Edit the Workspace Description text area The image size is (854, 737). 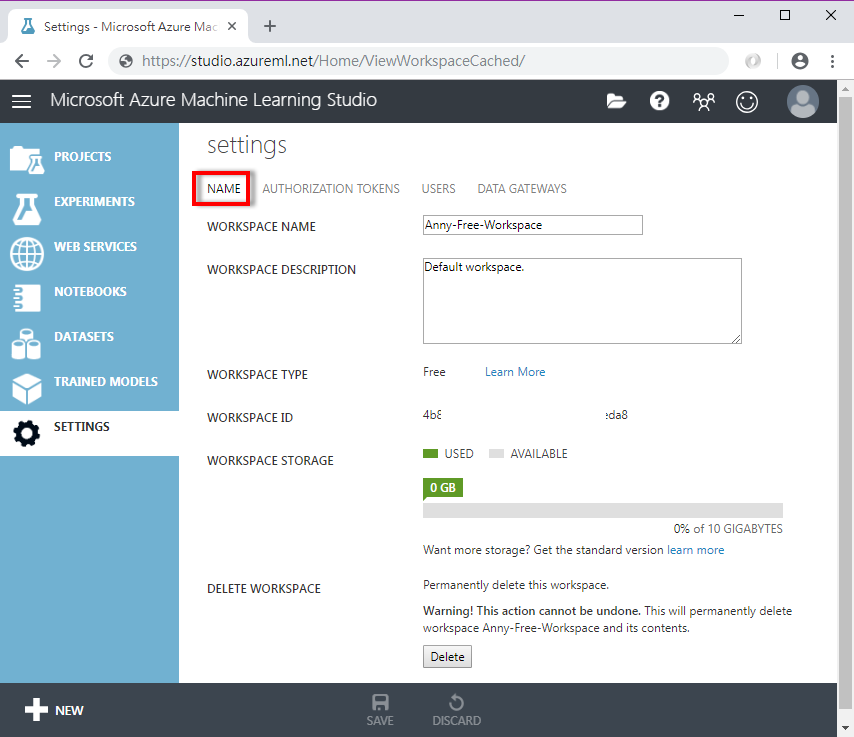[582, 301]
